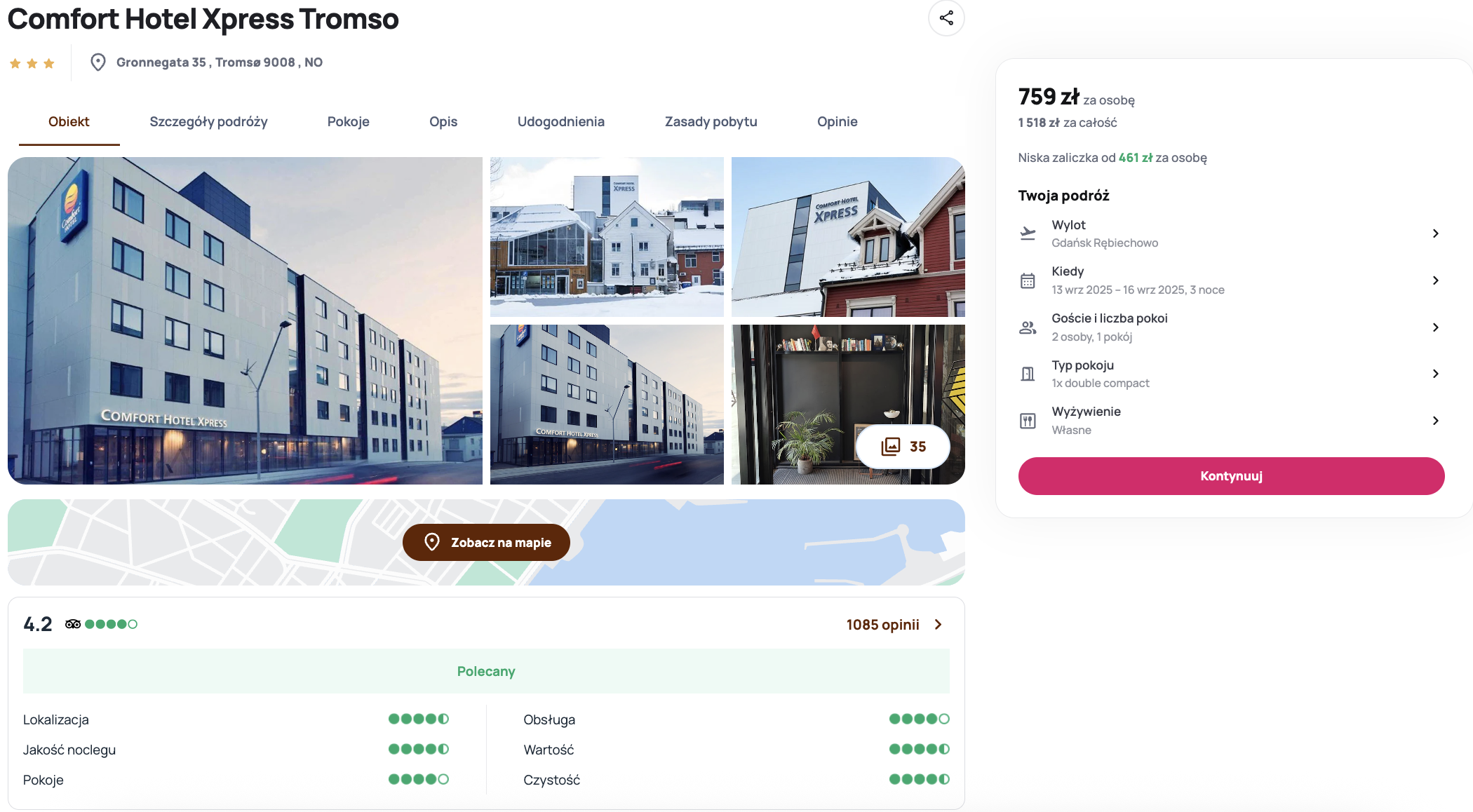Expand the Typ pokoju room type option
The image size is (1473, 812).
point(1435,374)
